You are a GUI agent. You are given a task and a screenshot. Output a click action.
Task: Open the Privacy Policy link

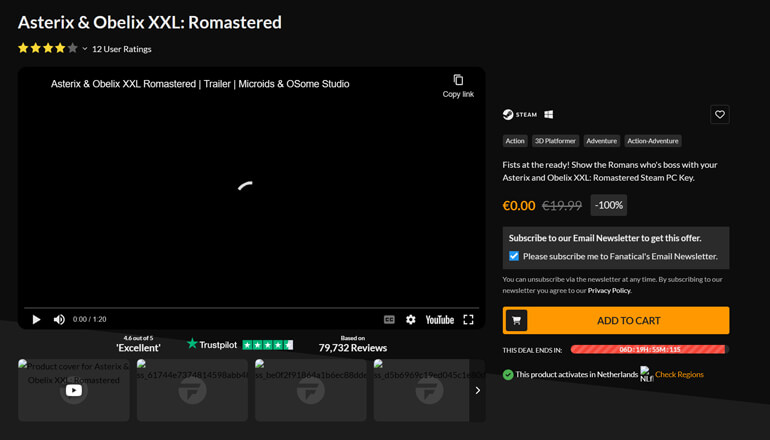609,290
